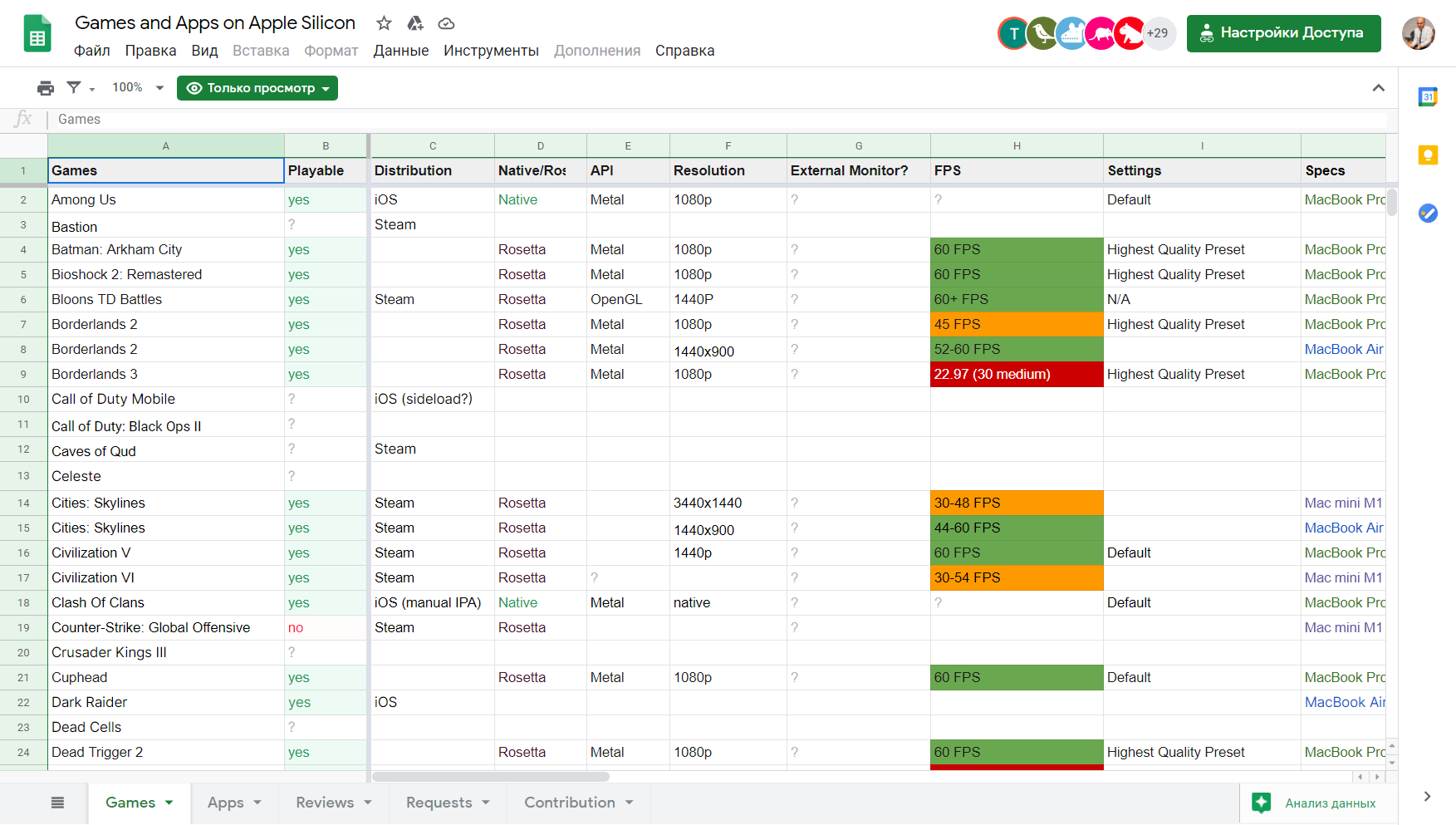Open the view-only mode dropdown

(257, 88)
